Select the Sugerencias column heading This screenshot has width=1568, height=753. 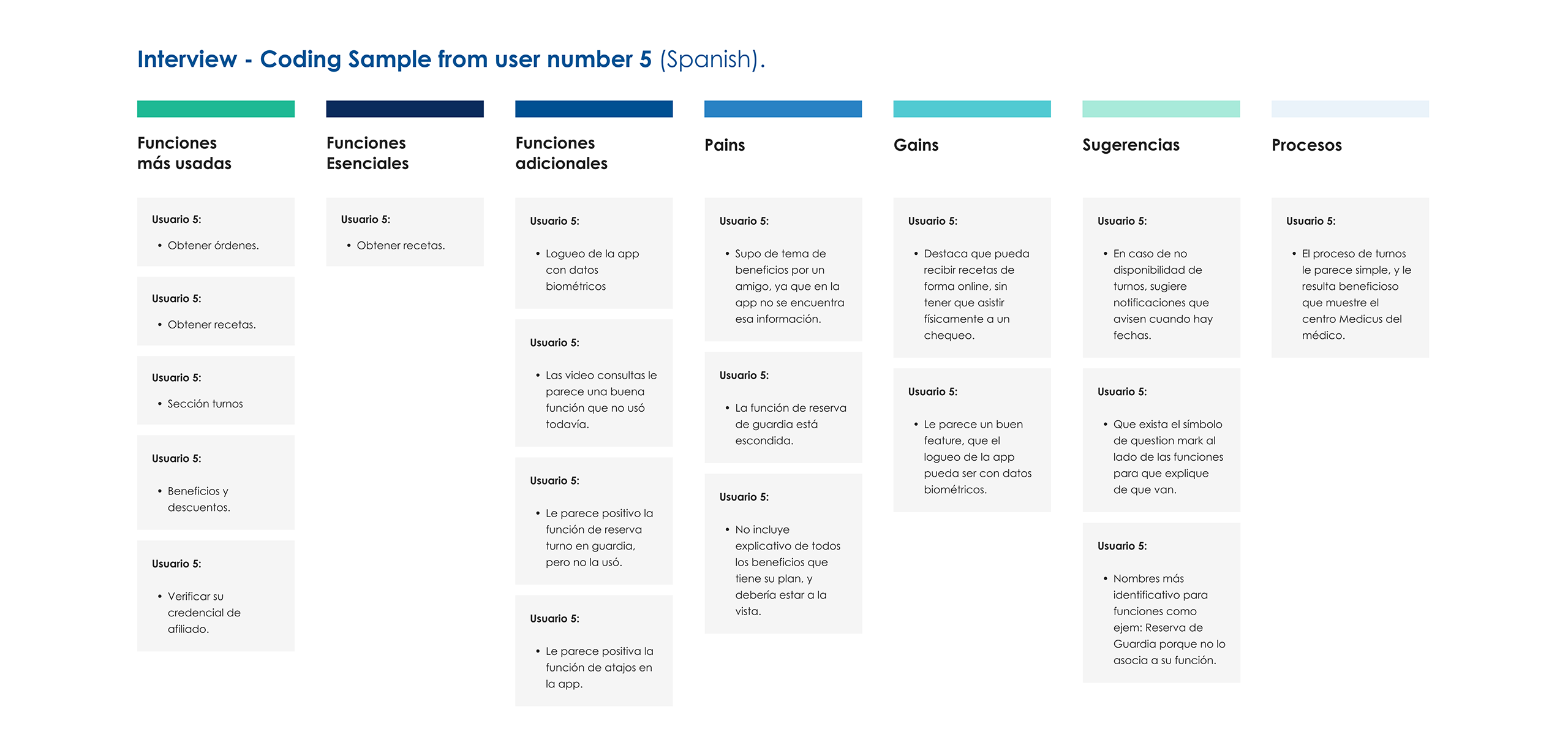pos(1131,145)
